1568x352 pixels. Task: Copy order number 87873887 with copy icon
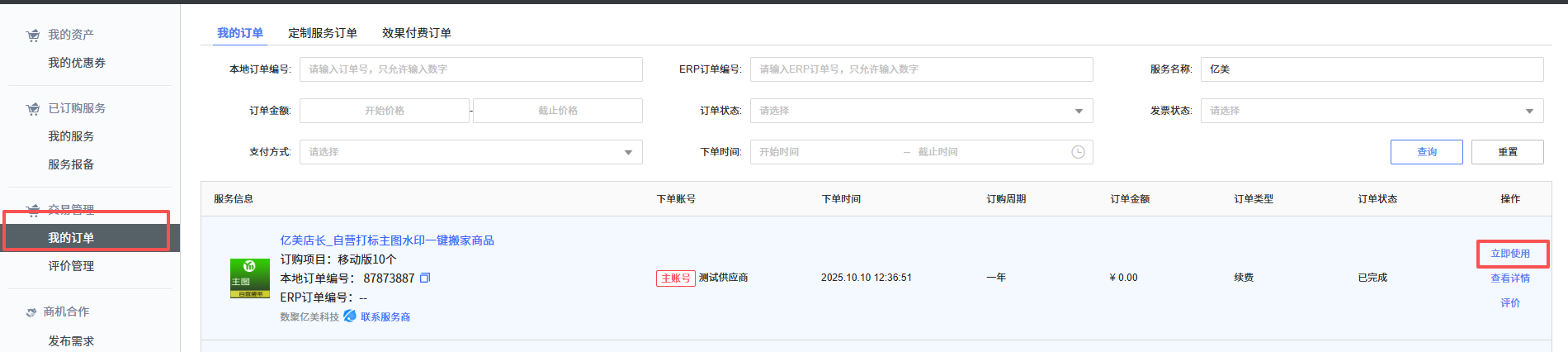click(425, 278)
